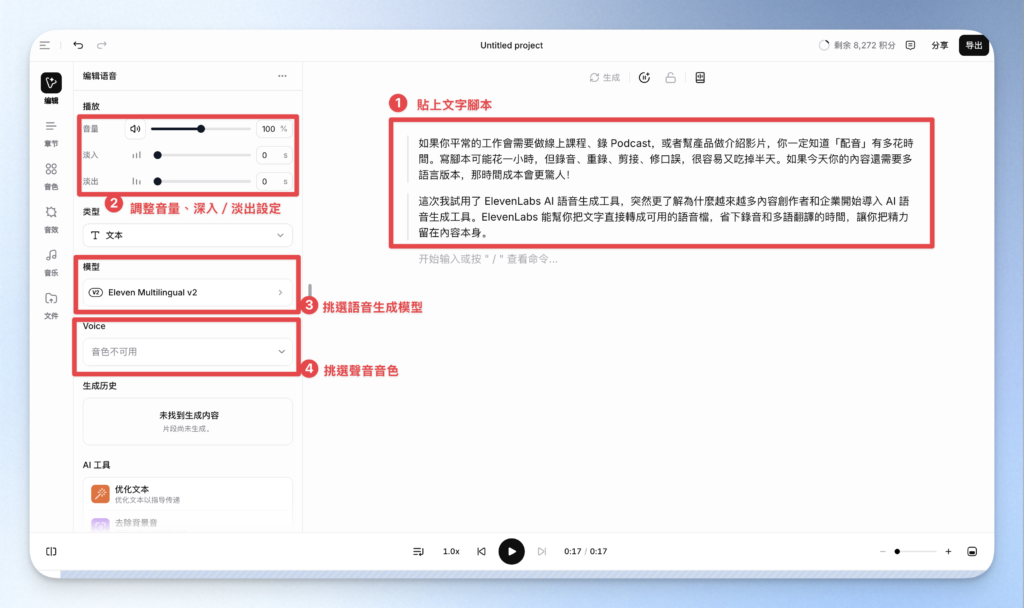Adjust the 淡出 fade-out slider

201,182
